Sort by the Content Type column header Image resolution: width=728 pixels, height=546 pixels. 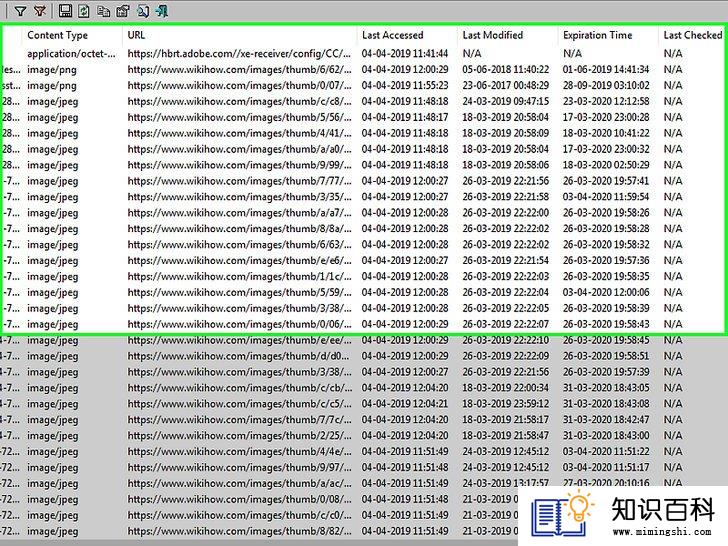point(58,35)
